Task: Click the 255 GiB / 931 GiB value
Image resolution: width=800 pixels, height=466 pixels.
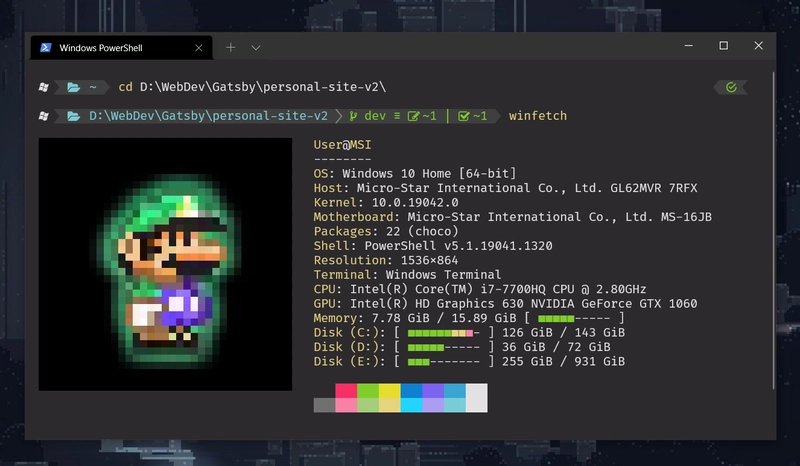Action: [563, 362]
